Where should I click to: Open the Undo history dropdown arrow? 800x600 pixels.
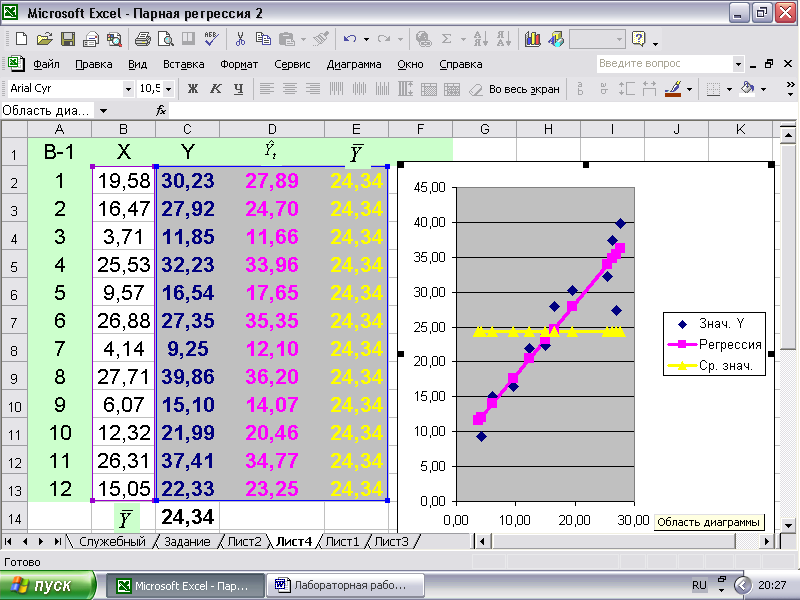[x=366, y=39]
